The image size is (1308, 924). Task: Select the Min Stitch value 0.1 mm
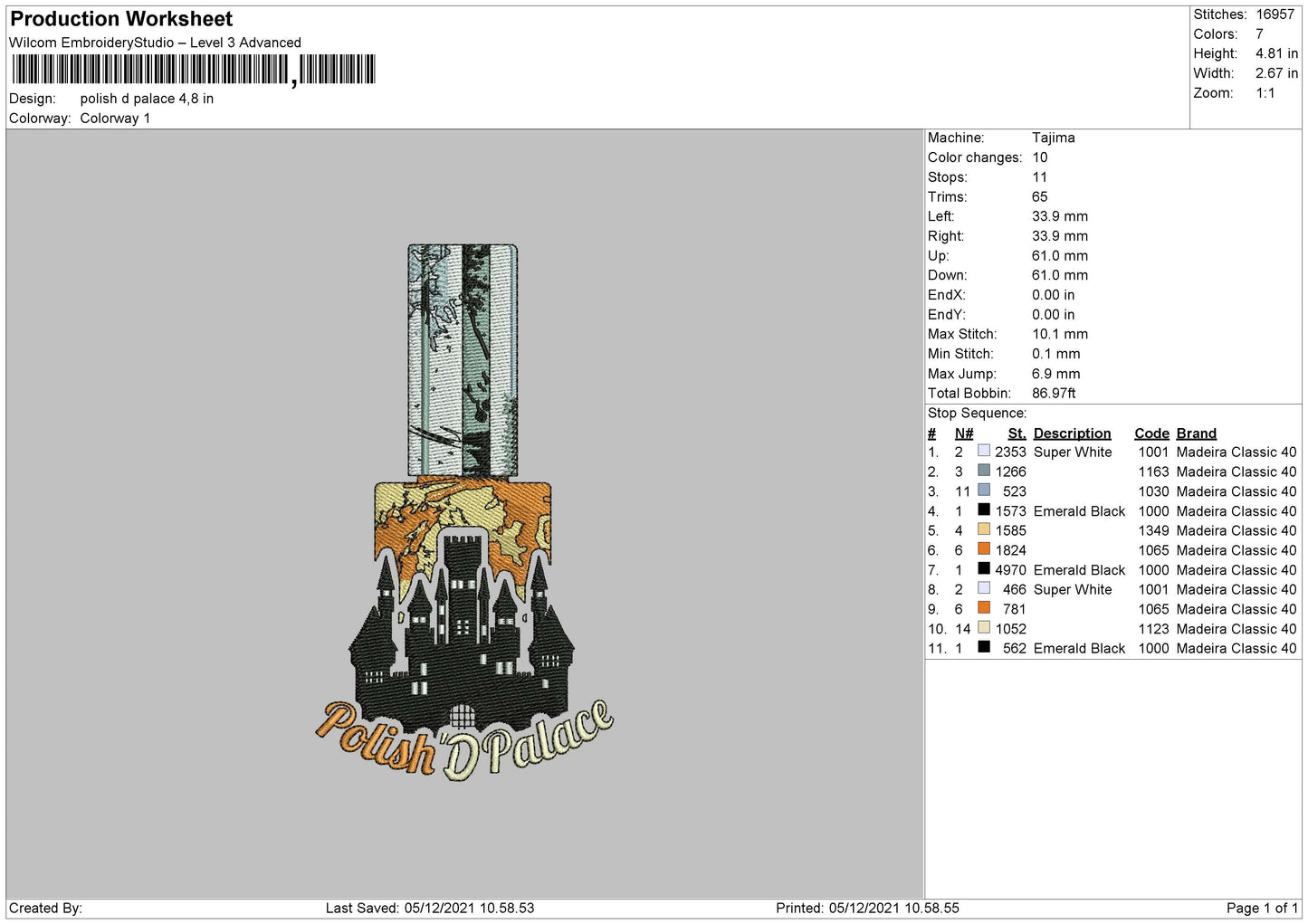point(1056,354)
